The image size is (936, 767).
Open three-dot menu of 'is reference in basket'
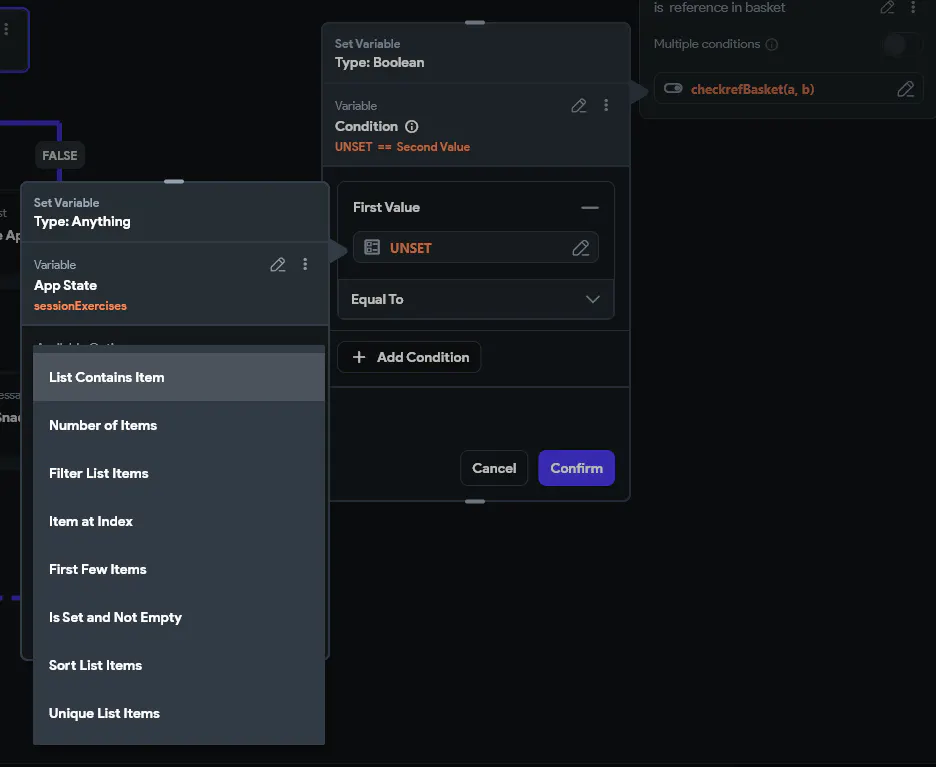(913, 7)
